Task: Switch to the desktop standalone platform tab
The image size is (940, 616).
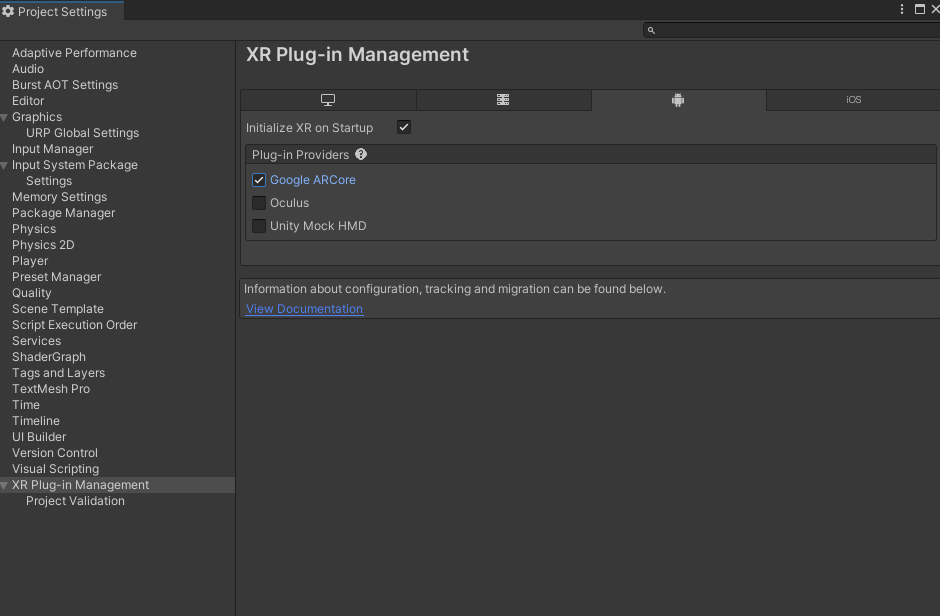Action: tap(328, 100)
